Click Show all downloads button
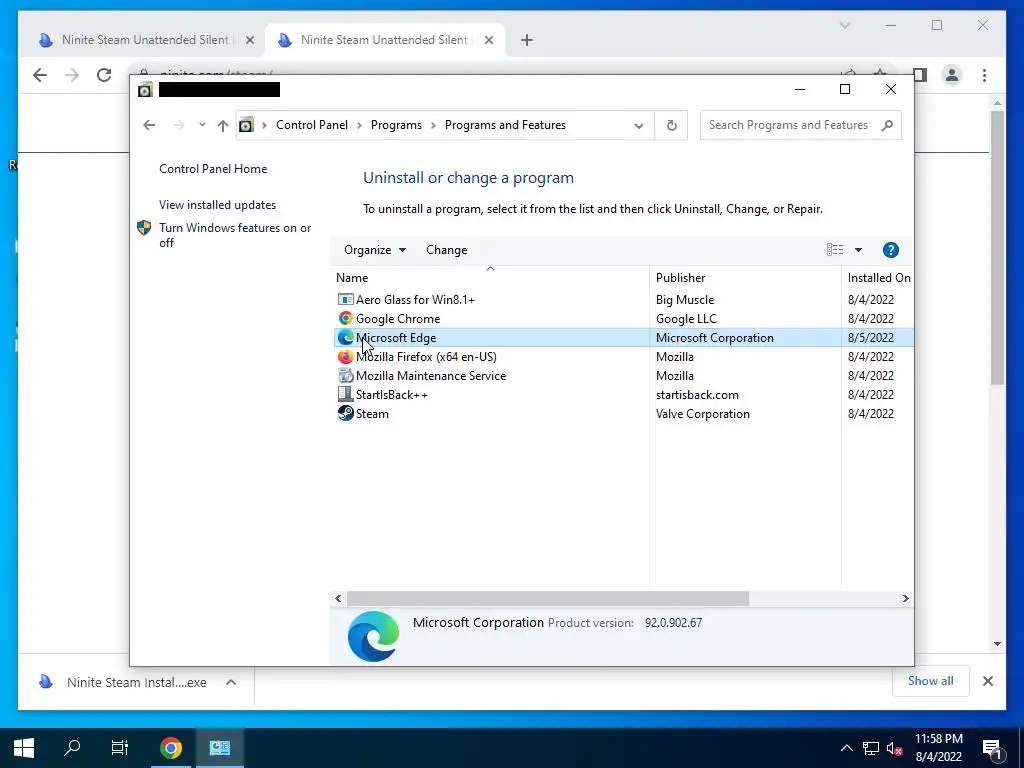This screenshot has height=768, width=1024. pyautogui.click(x=930, y=681)
